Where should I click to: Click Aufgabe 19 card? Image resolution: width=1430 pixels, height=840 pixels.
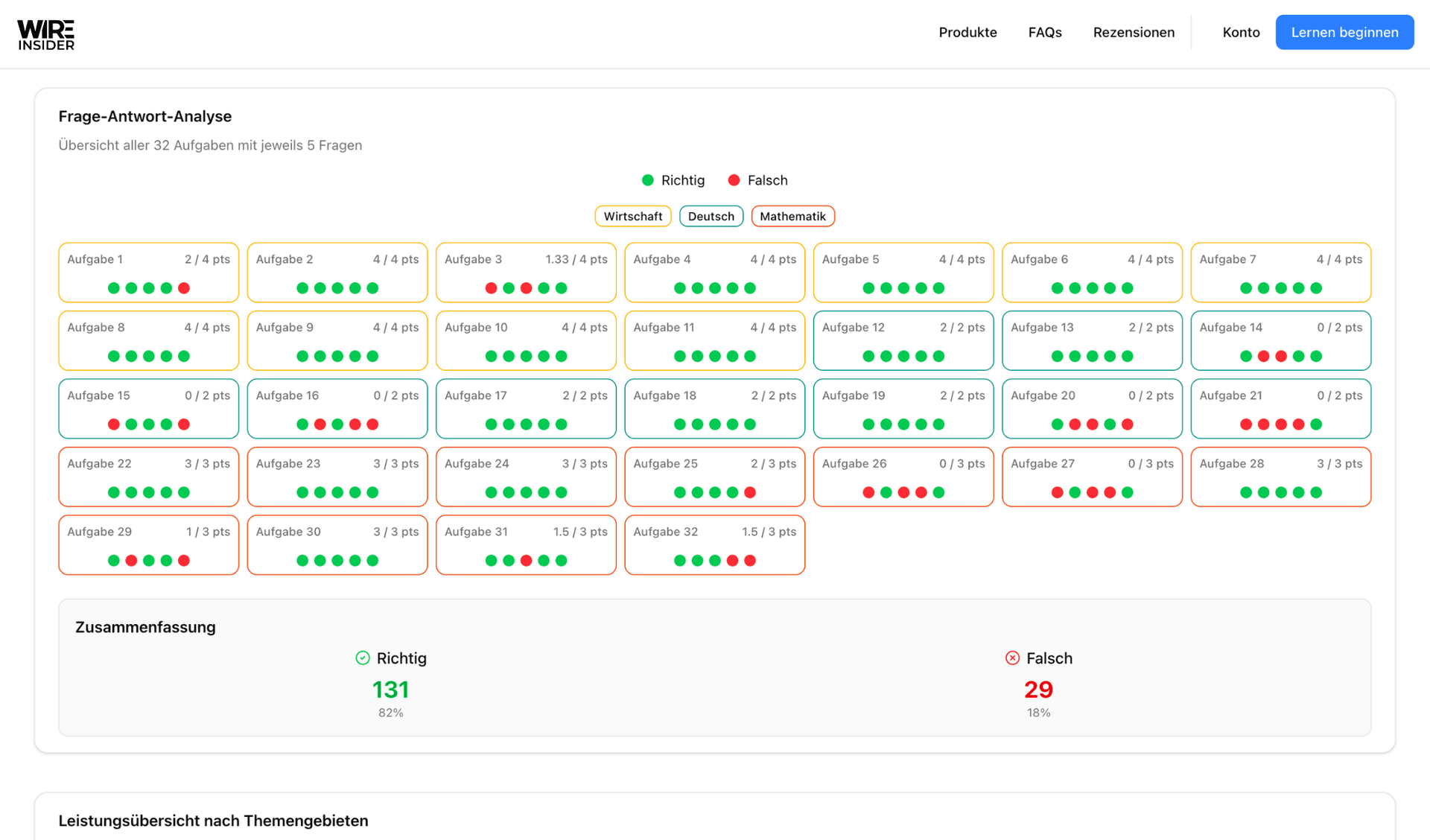point(903,409)
